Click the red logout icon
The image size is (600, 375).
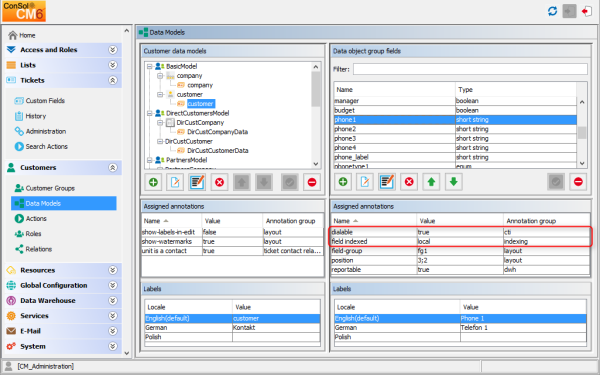coord(586,11)
